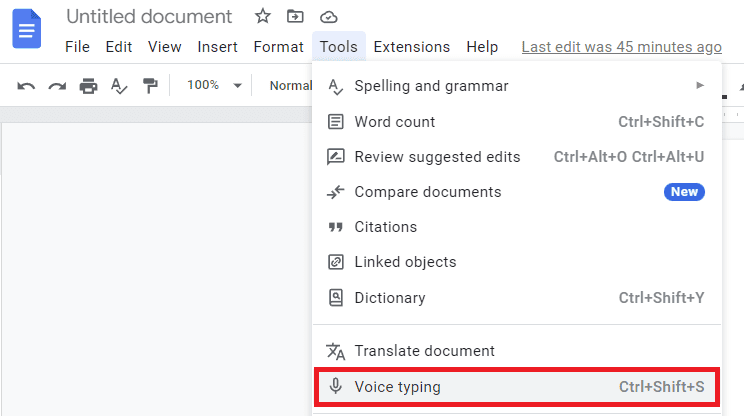Open the 100% zoom dropdown
Screen dimensions: 744x416
214,85
